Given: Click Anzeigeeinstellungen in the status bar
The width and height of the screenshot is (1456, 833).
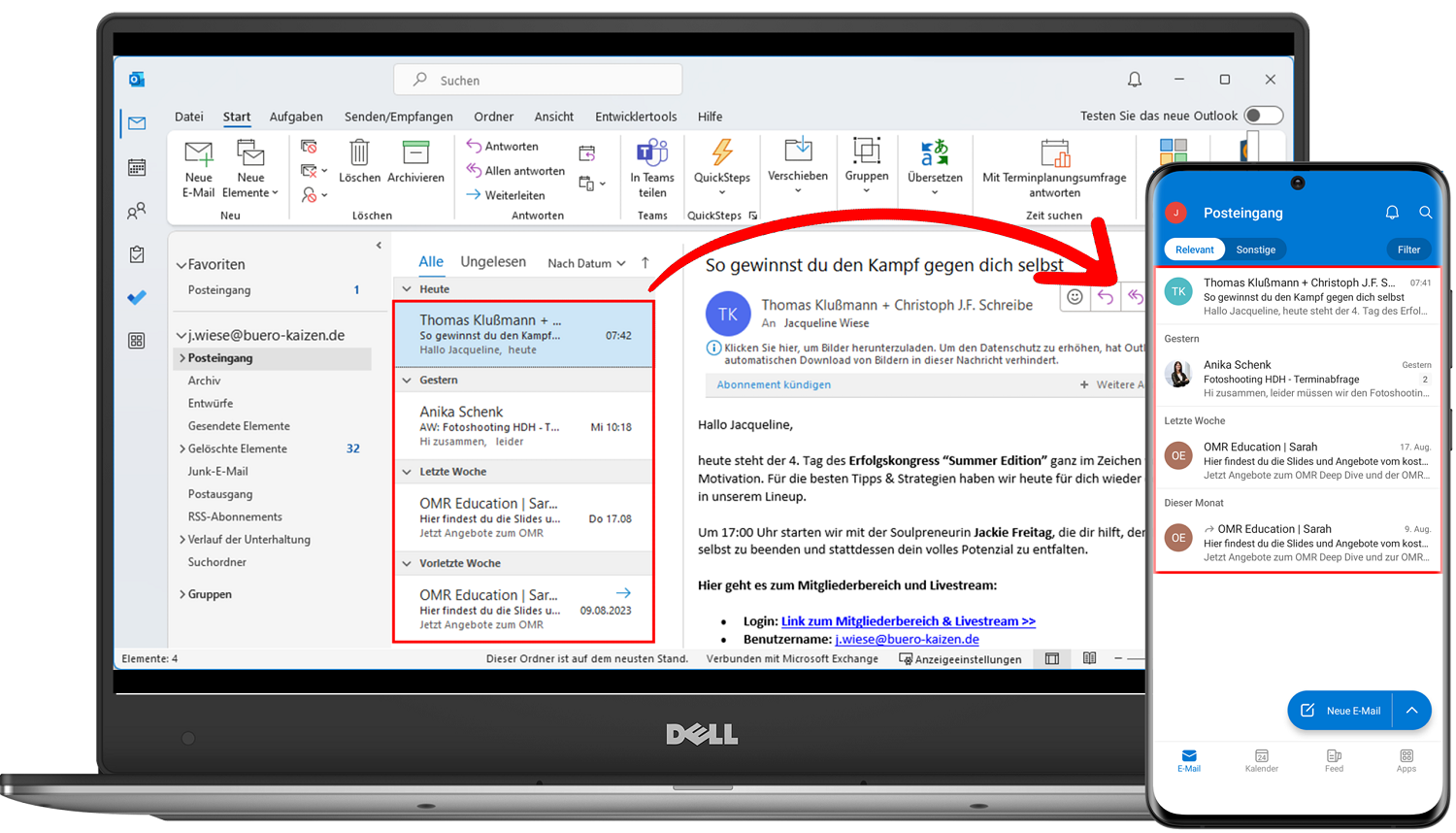Looking at the screenshot, I should (961, 659).
